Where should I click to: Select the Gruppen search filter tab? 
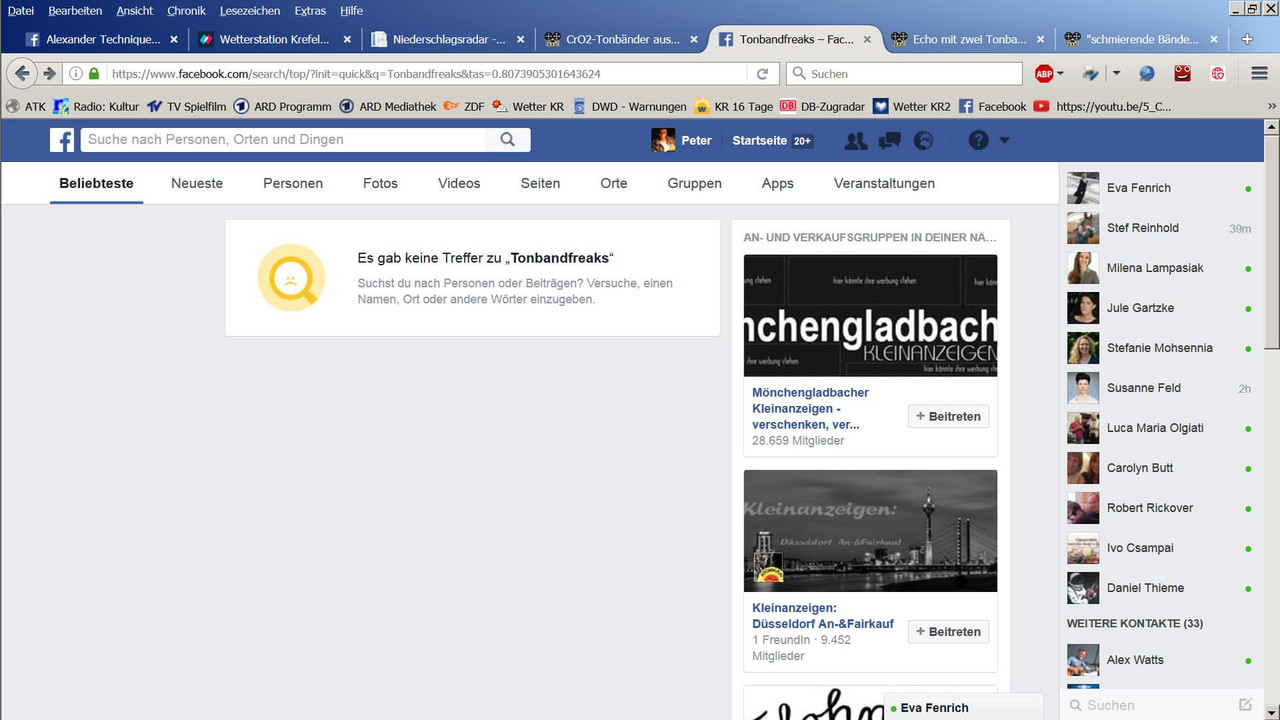(695, 183)
